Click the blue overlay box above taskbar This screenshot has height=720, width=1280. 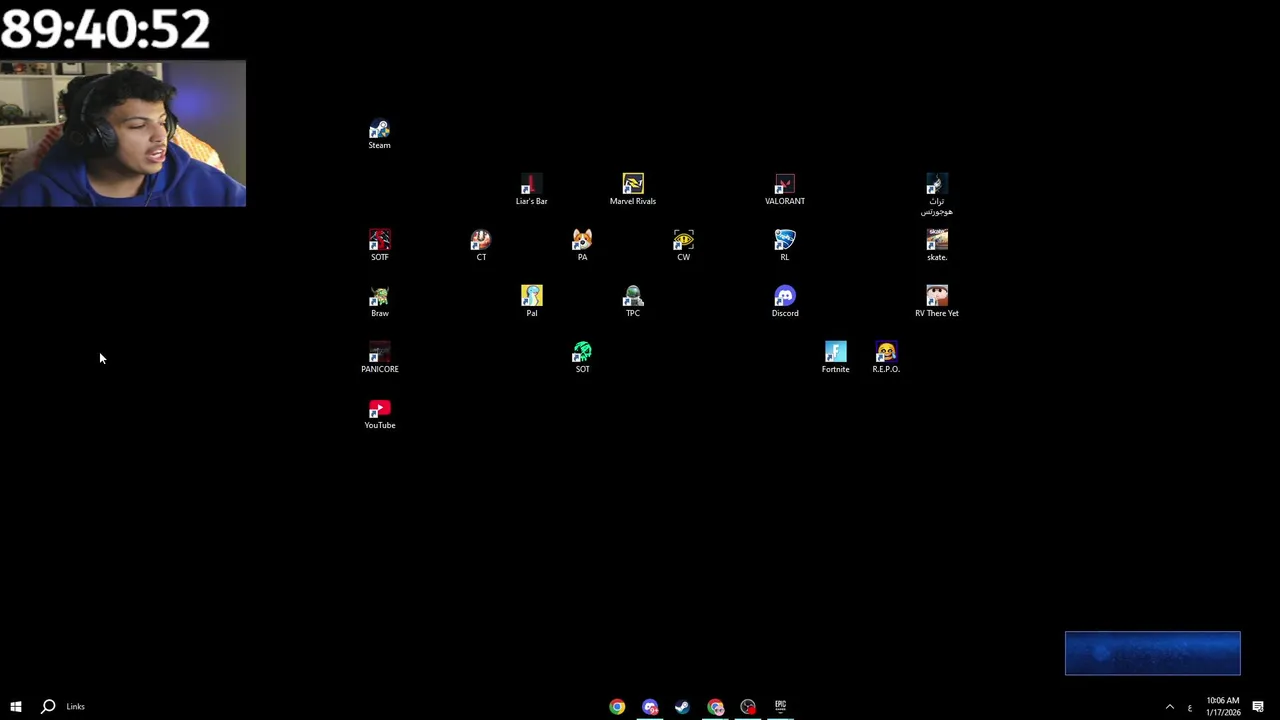click(x=1152, y=653)
